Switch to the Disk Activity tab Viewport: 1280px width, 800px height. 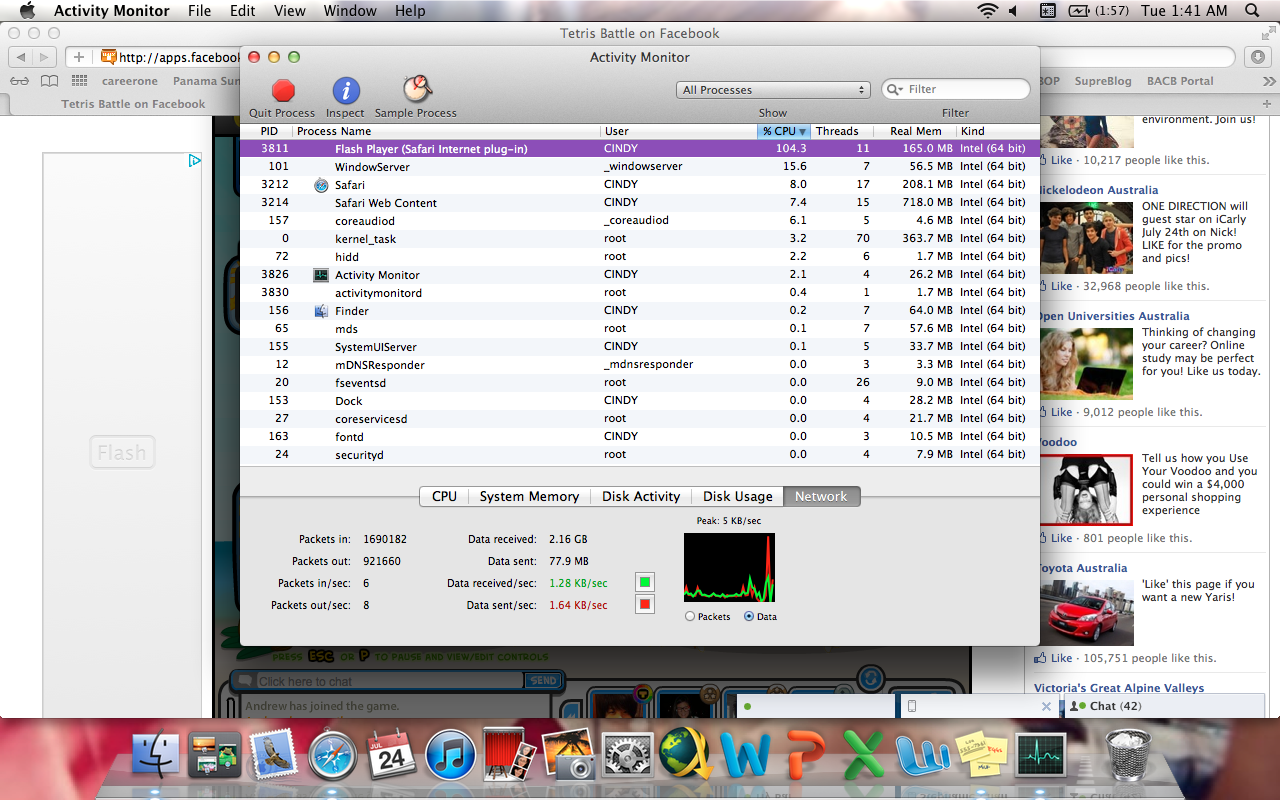(641, 496)
